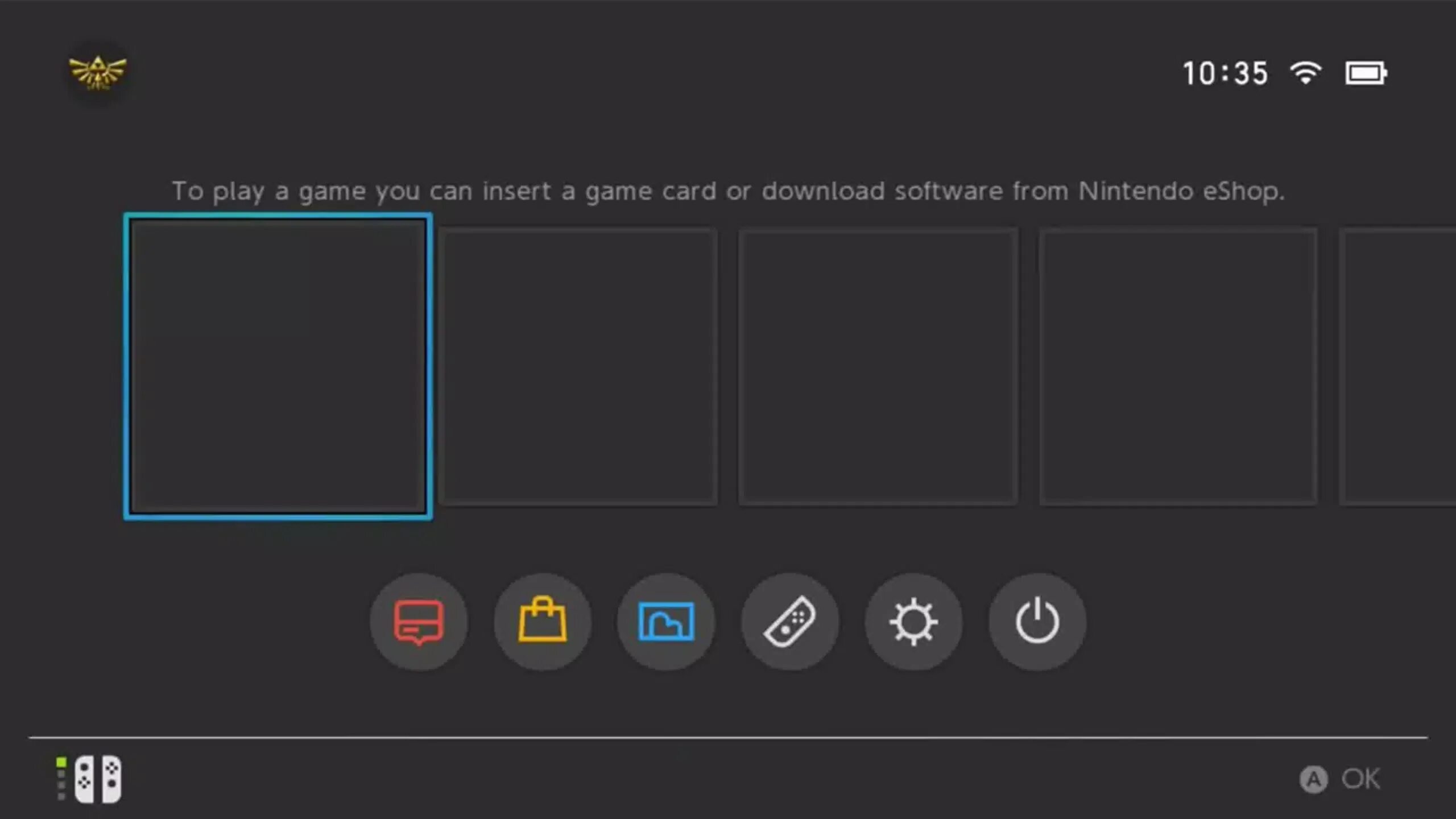Open Album or screenshots gallery

(x=666, y=620)
